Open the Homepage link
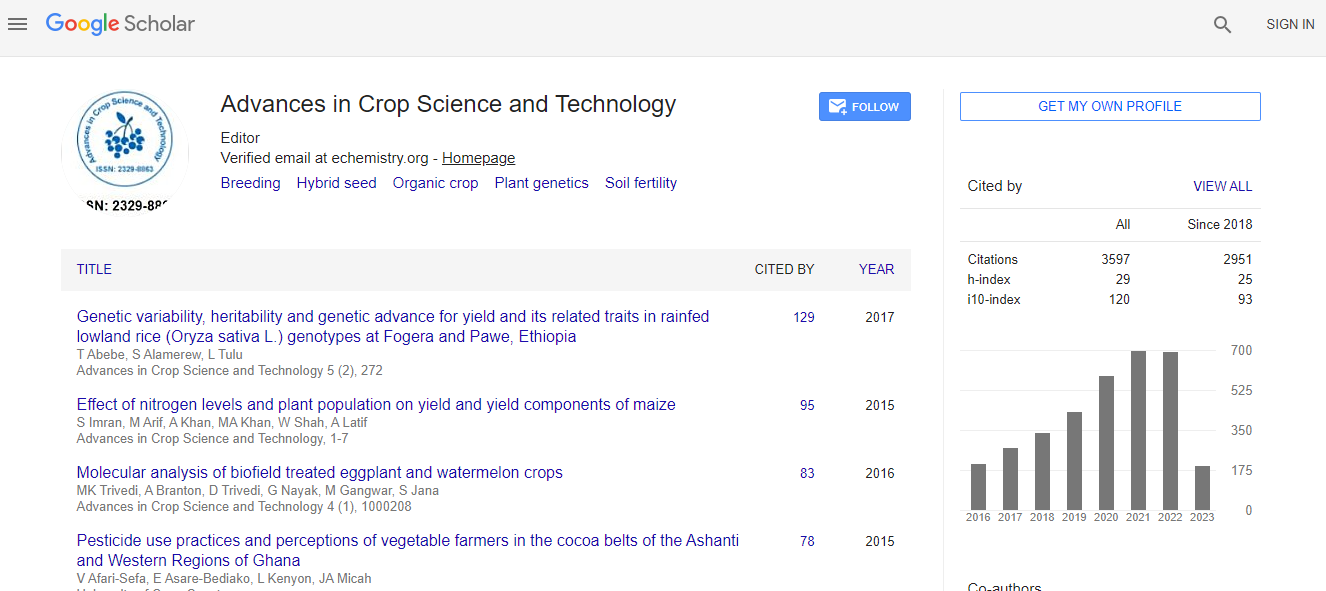This screenshot has height=591, width=1326. (478, 158)
